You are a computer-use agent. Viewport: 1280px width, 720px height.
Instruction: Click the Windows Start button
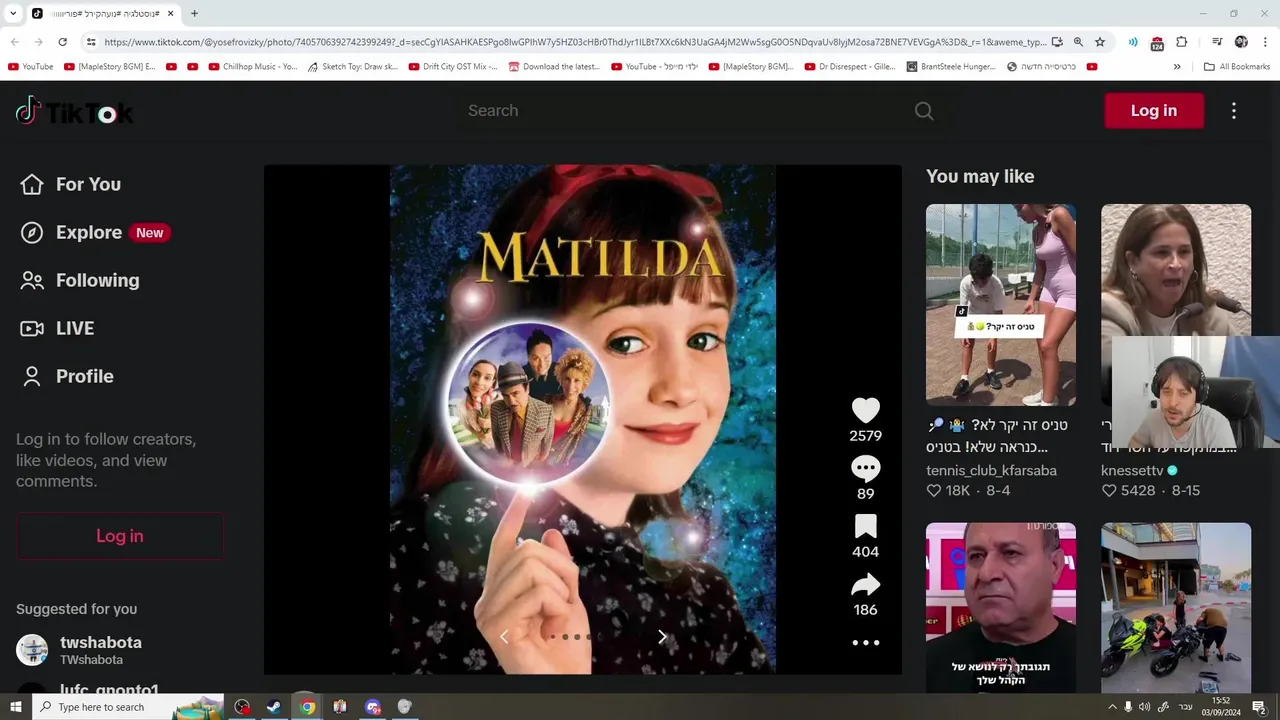coord(15,707)
